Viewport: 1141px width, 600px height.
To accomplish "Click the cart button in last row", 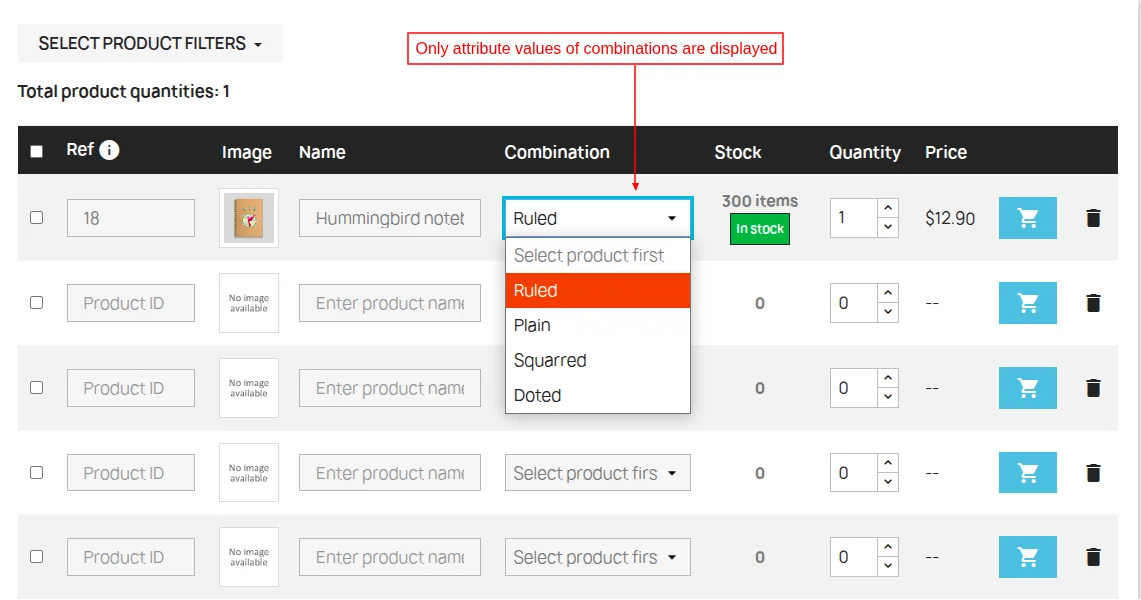I will coord(1027,557).
